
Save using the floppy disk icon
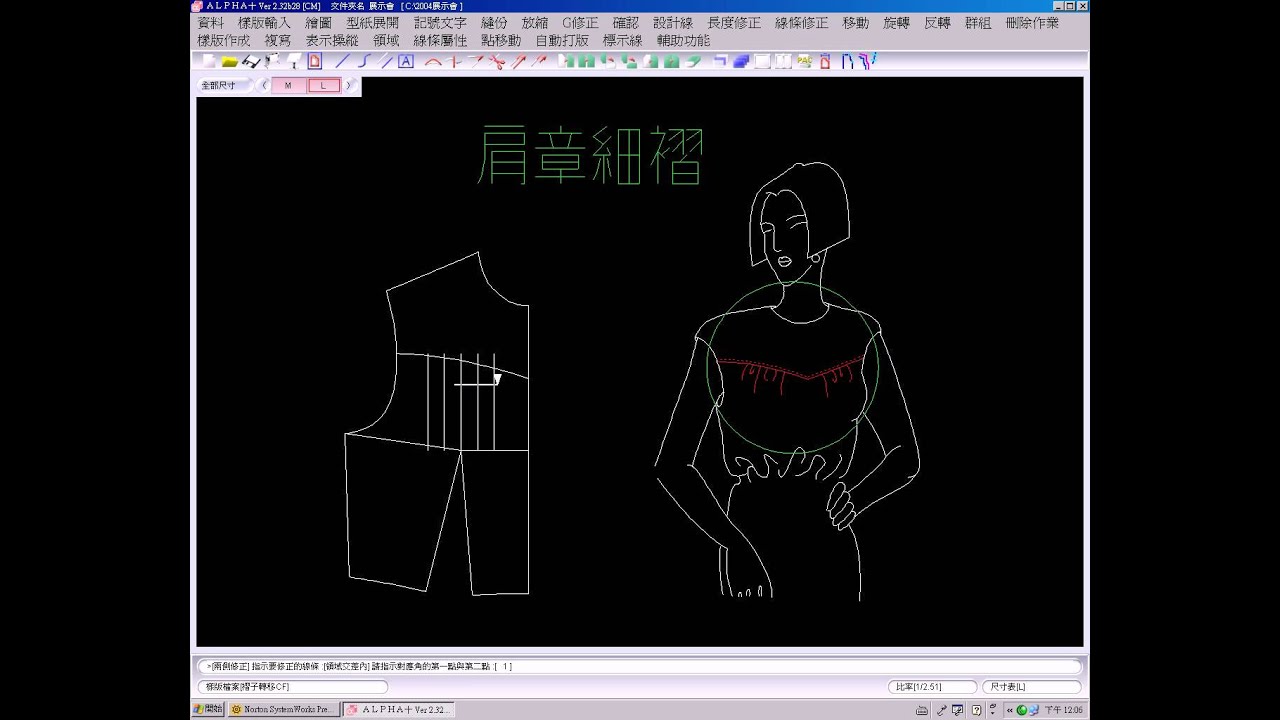[250, 61]
